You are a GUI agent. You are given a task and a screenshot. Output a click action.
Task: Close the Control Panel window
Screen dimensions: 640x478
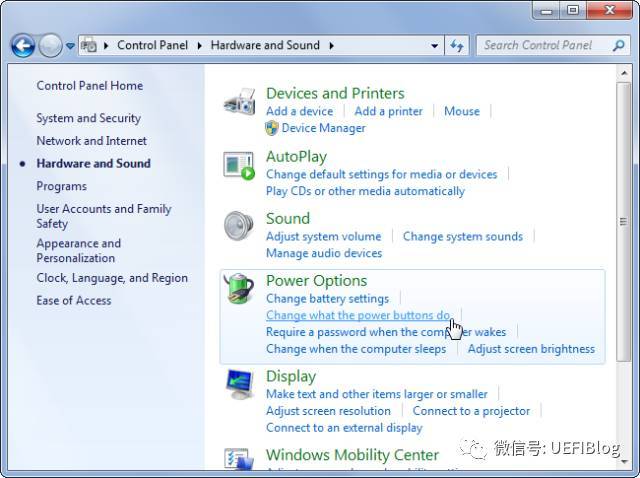click(609, 11)
